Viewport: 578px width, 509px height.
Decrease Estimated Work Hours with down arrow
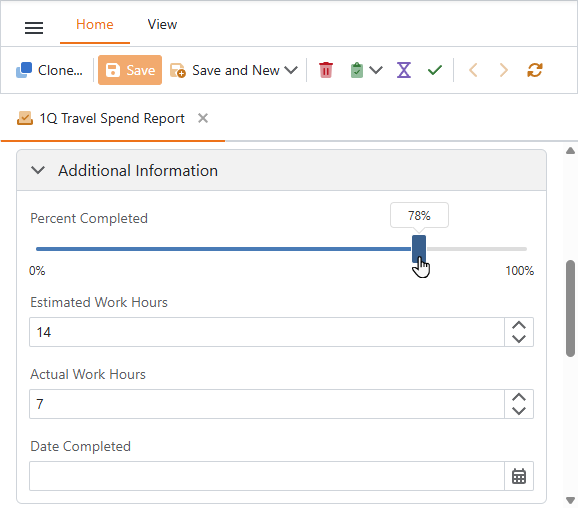coord(519,339)
